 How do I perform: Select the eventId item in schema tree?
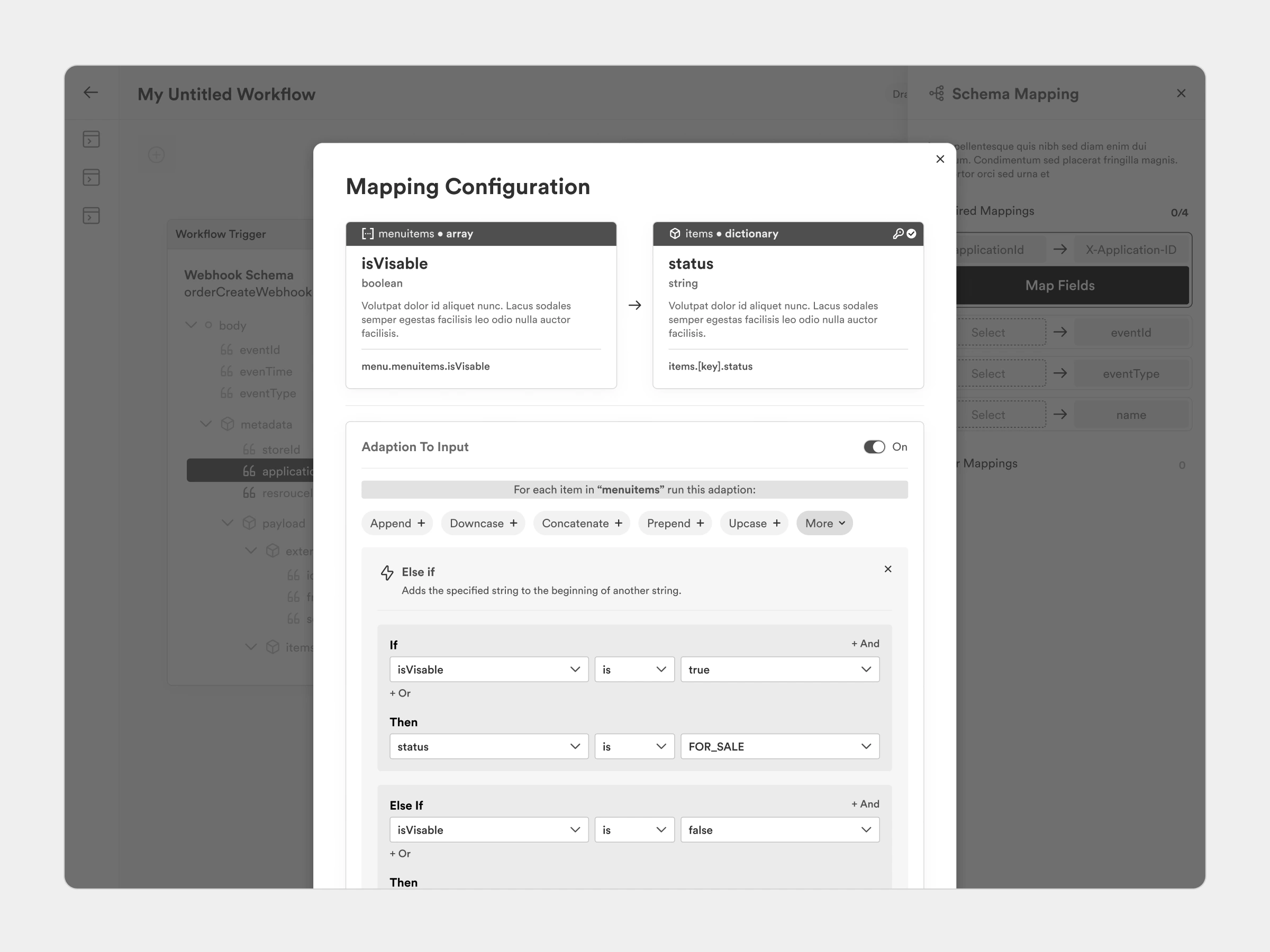pos(259,350)
